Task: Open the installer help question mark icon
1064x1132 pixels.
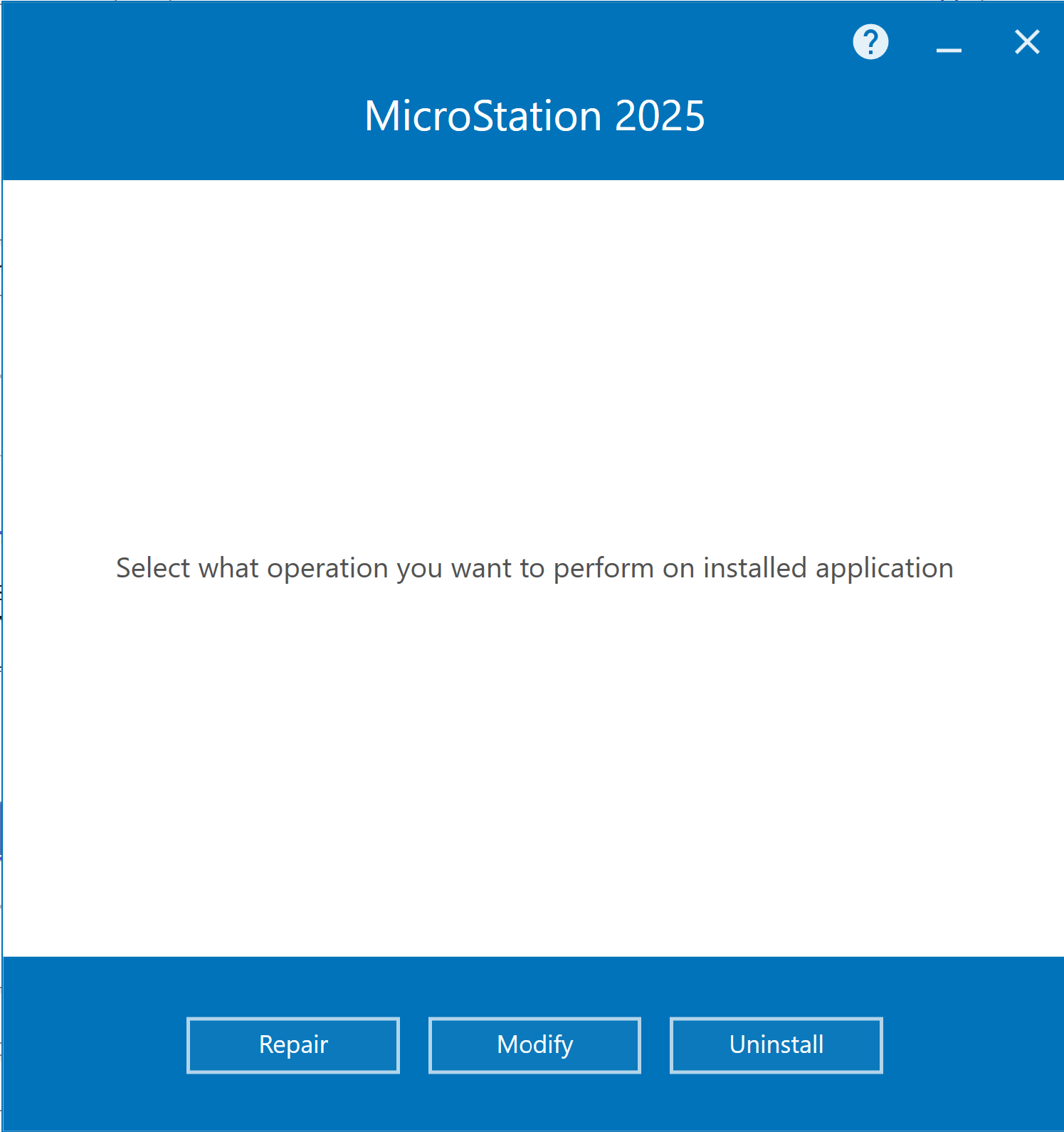Action: 870,42
